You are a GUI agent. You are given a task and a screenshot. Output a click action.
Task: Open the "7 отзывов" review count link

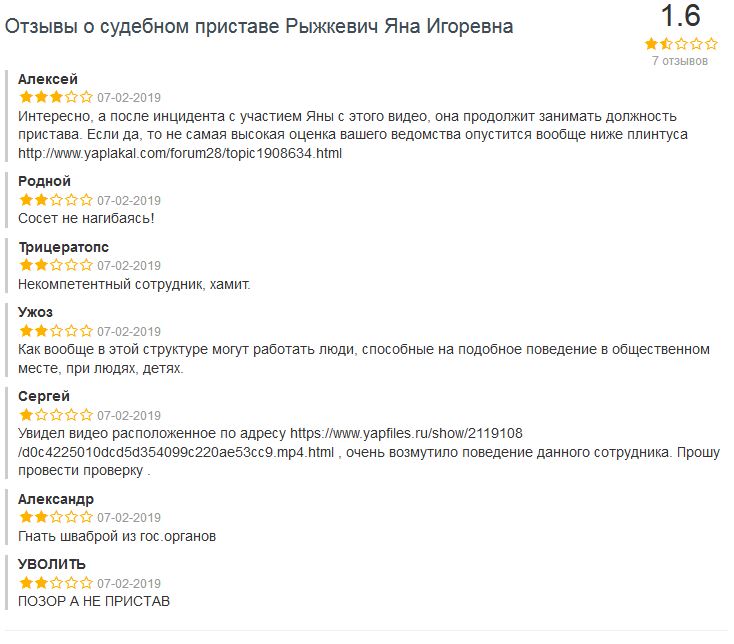(680, 61)
